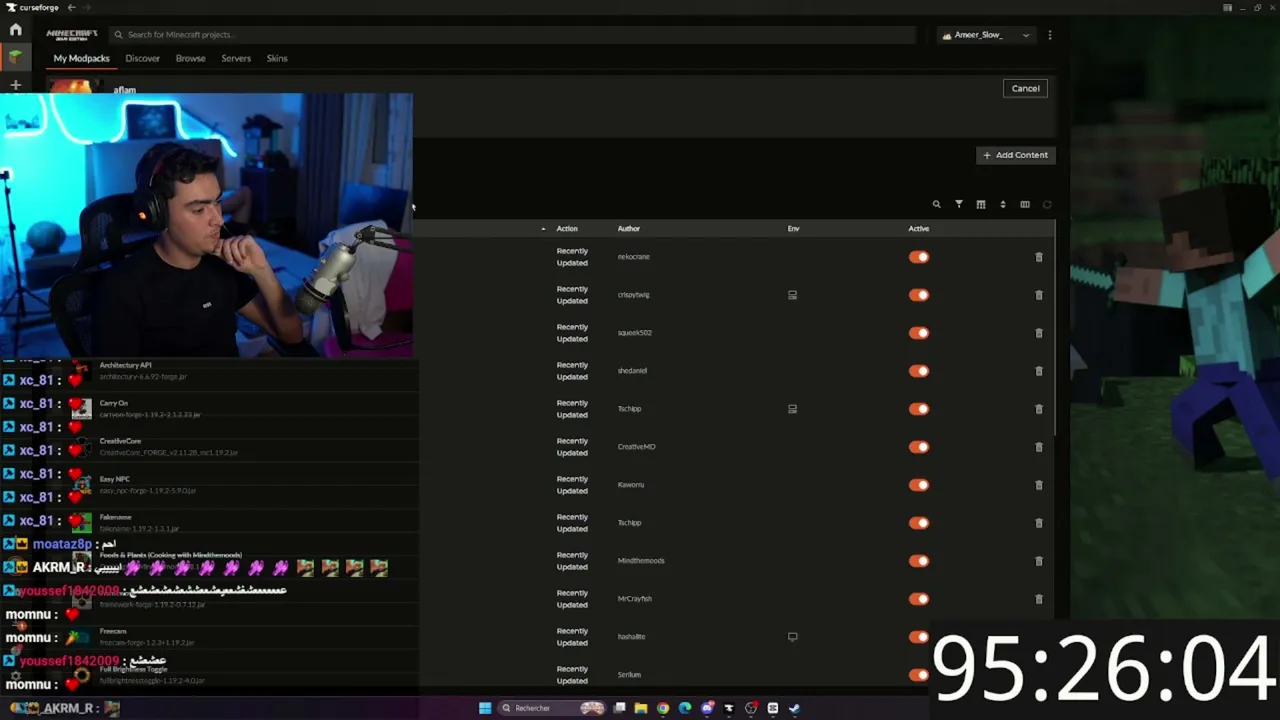
Task: Open the Discover tab
Action: click(142, 58)
